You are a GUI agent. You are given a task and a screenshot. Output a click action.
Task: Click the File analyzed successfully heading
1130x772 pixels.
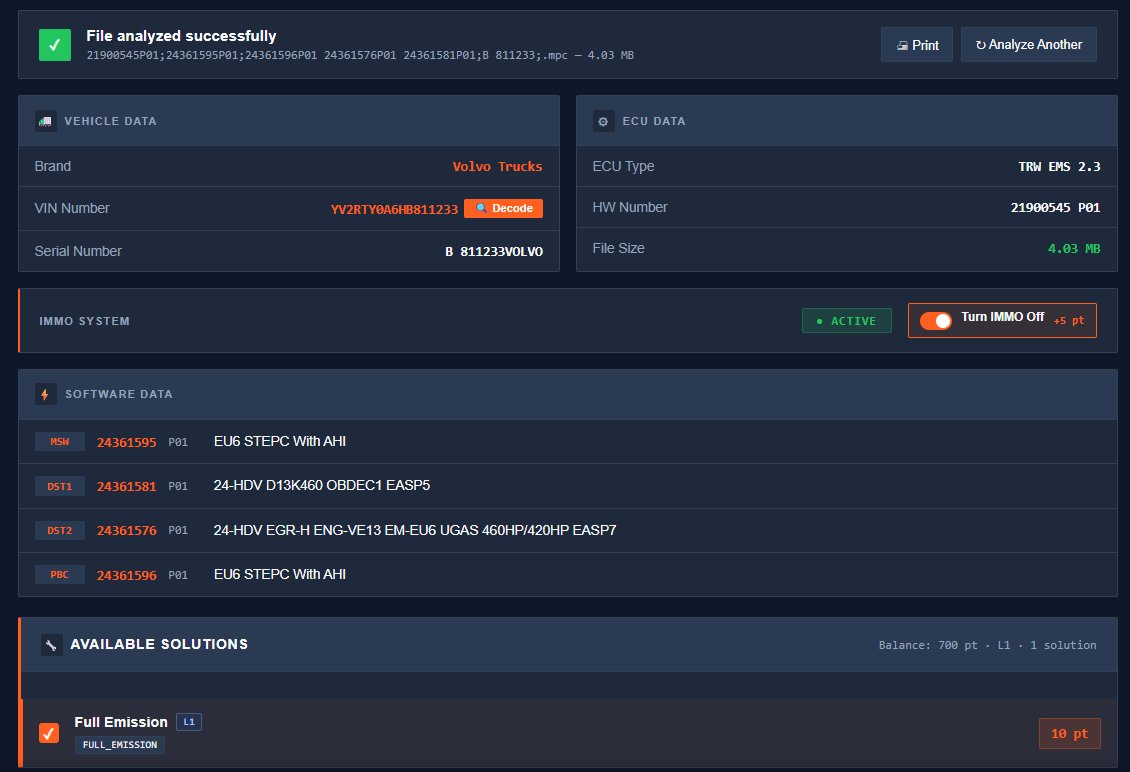pyautogui.click(x=181, y=35)
